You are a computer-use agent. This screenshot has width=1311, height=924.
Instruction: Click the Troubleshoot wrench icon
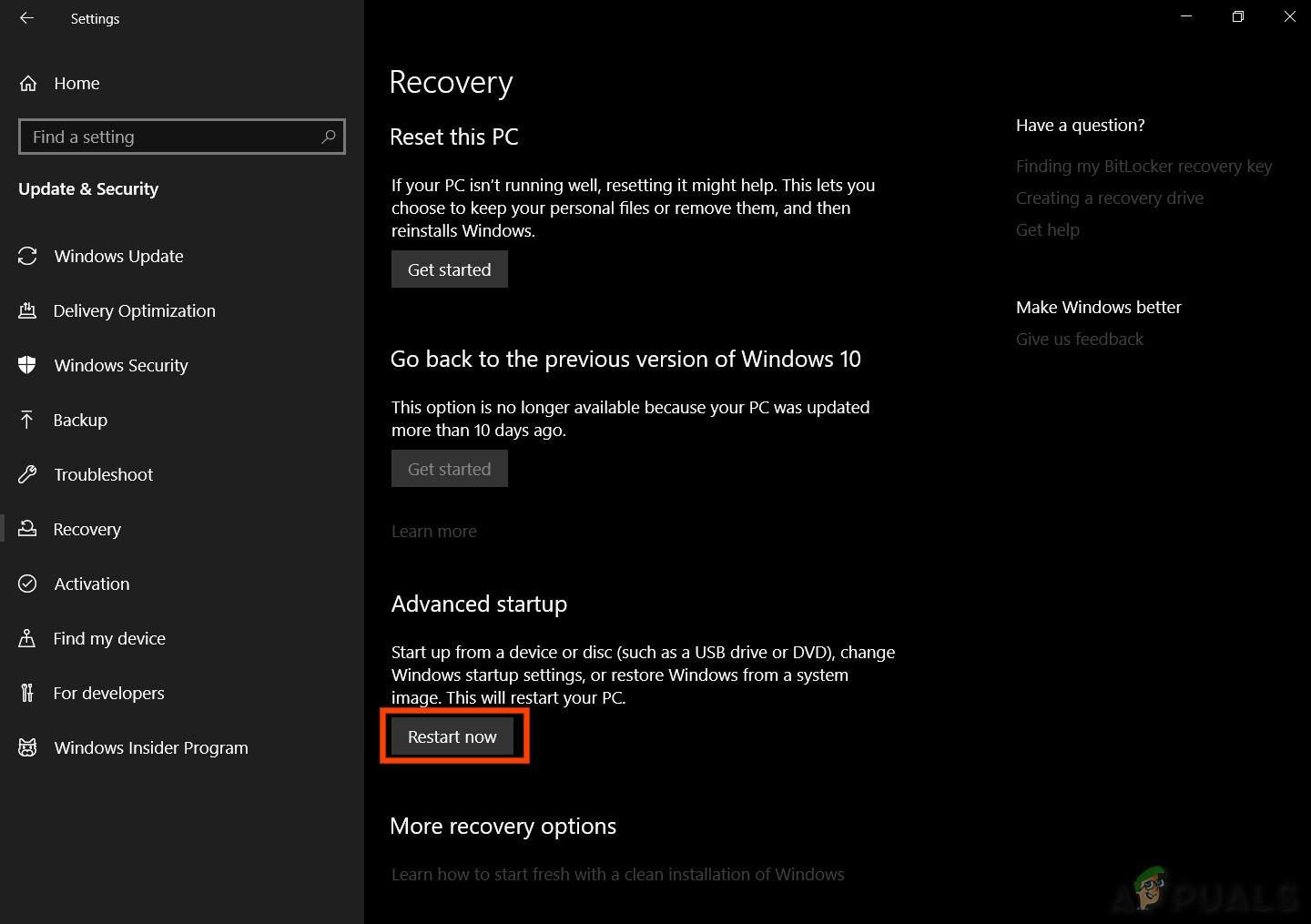pos(27,474)
